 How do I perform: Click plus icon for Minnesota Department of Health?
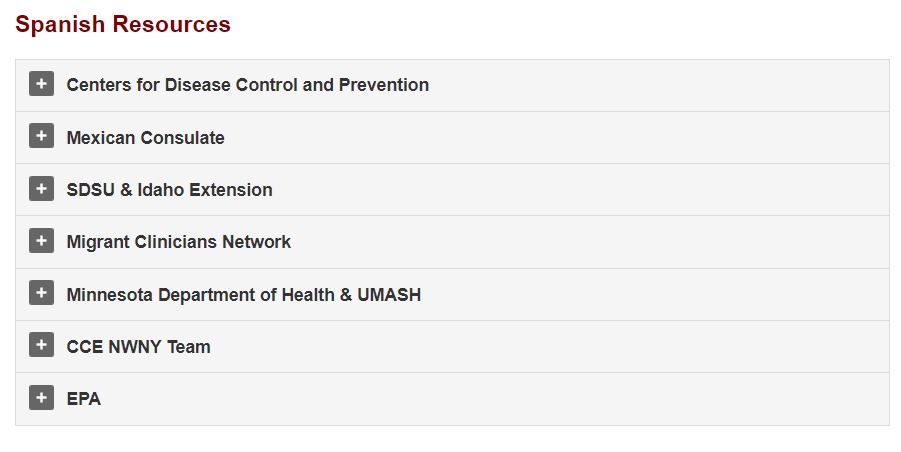[41, 294]
